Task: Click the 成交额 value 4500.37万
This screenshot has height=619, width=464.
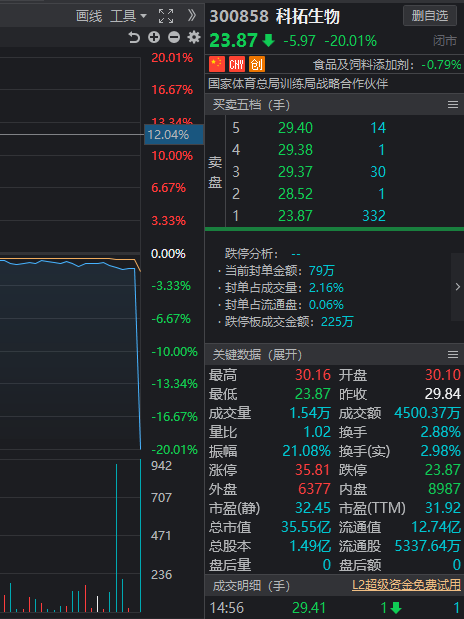Action: [427, 413]
